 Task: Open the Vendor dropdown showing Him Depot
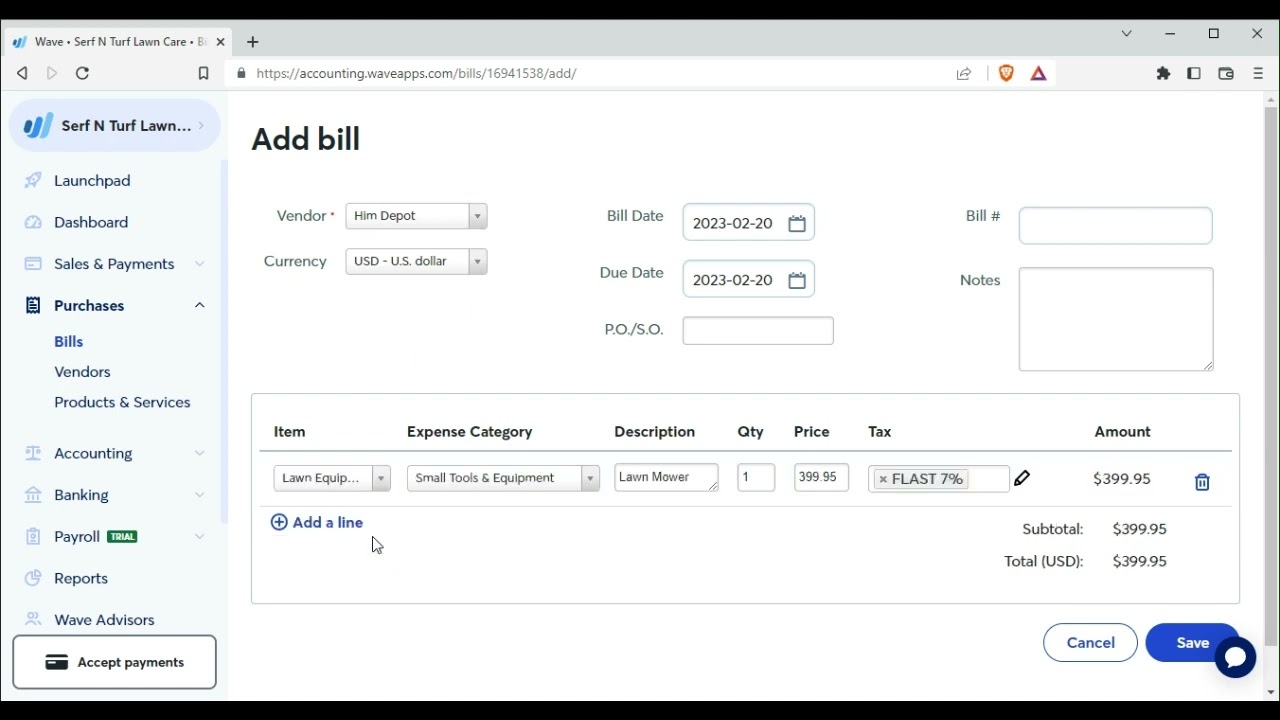[x=416, y=216]
